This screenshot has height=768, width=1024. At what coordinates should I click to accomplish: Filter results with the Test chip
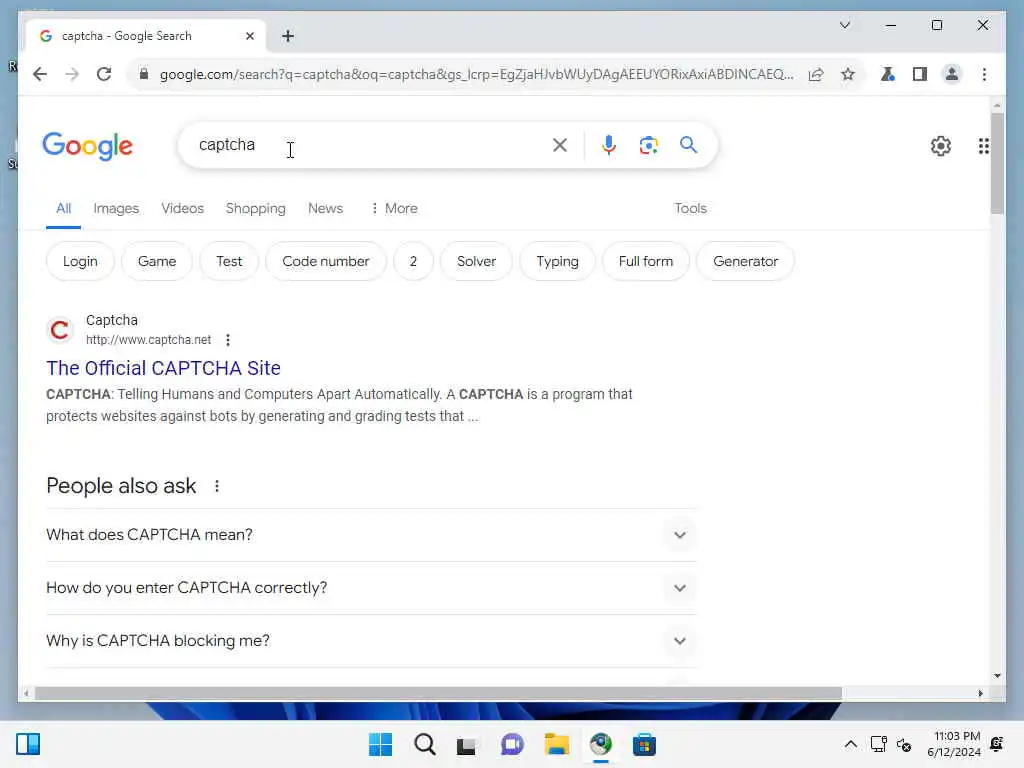[x=229, y=261]
